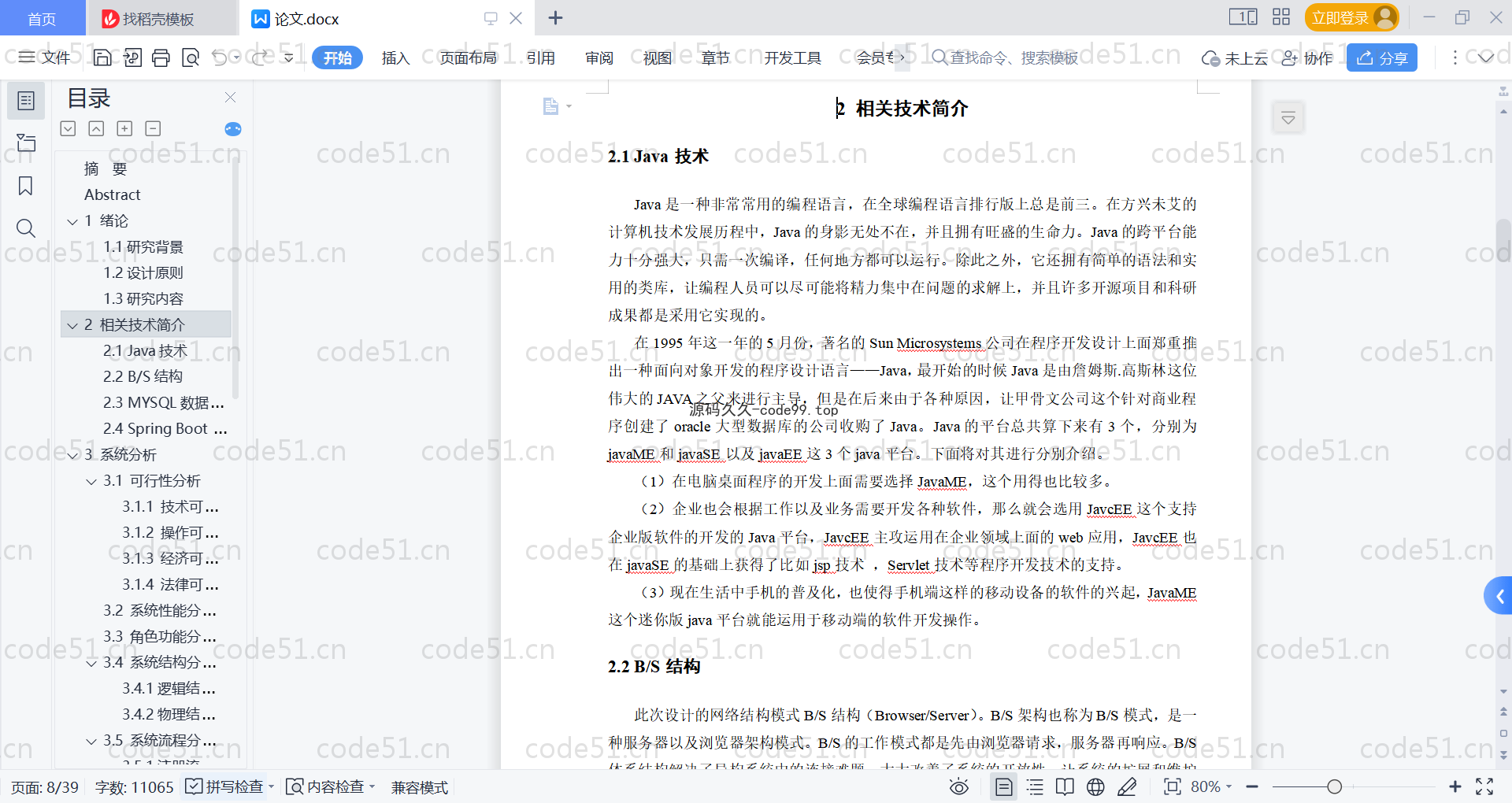Click the 未上云 cloud status button
This screenshot has height=803, width=1512.
1235,57
